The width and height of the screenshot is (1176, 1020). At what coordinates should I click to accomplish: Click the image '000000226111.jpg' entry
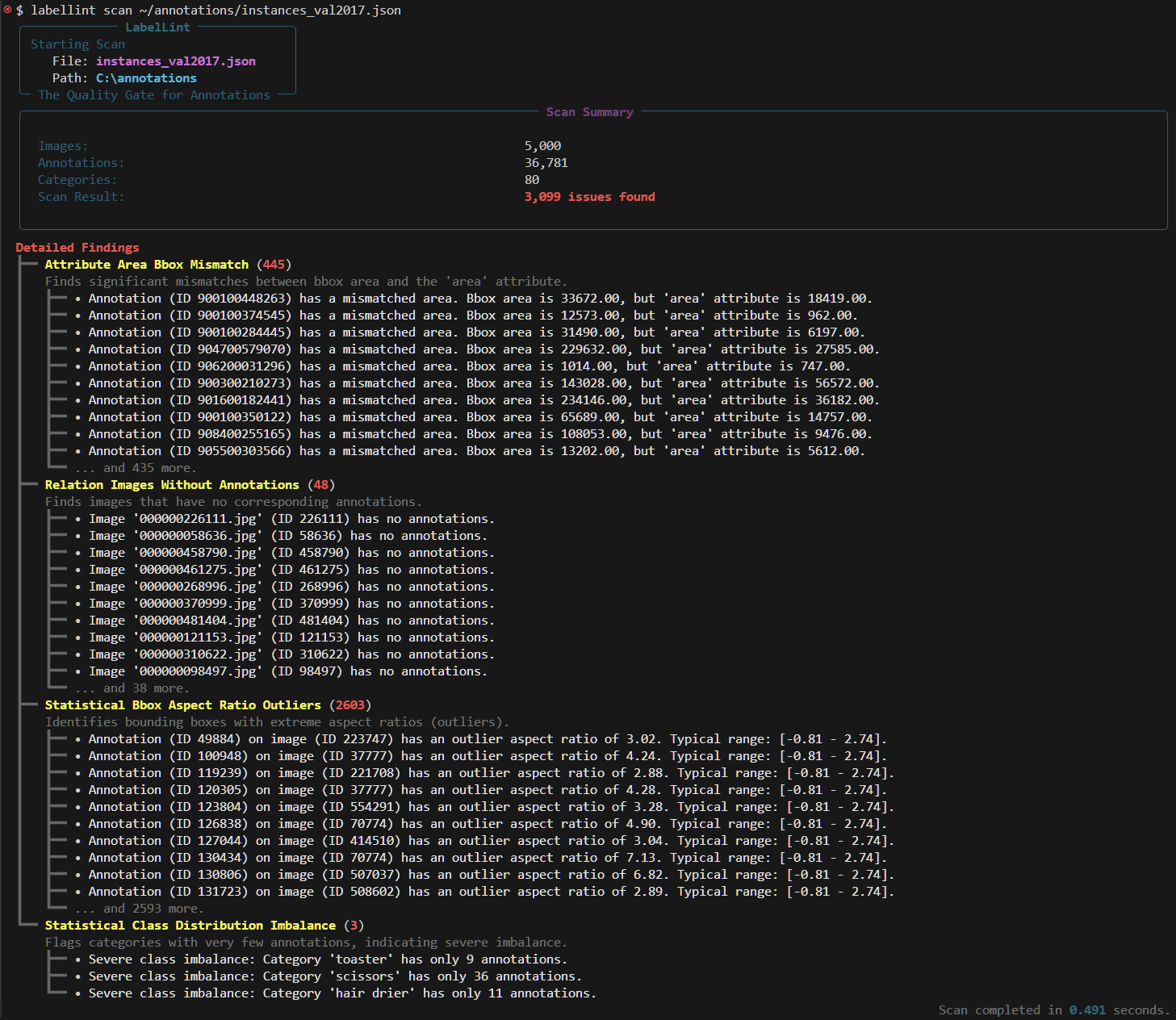tap(291, 519)
